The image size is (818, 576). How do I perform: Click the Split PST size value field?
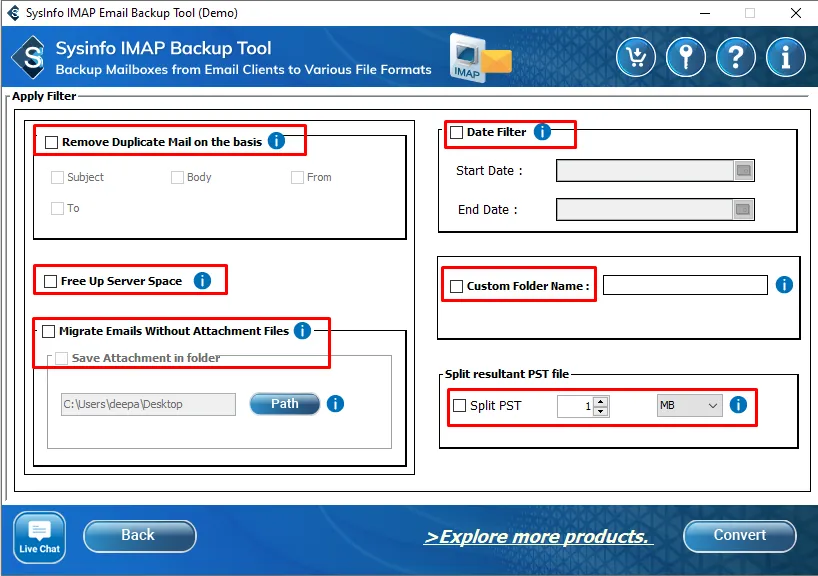576,406
